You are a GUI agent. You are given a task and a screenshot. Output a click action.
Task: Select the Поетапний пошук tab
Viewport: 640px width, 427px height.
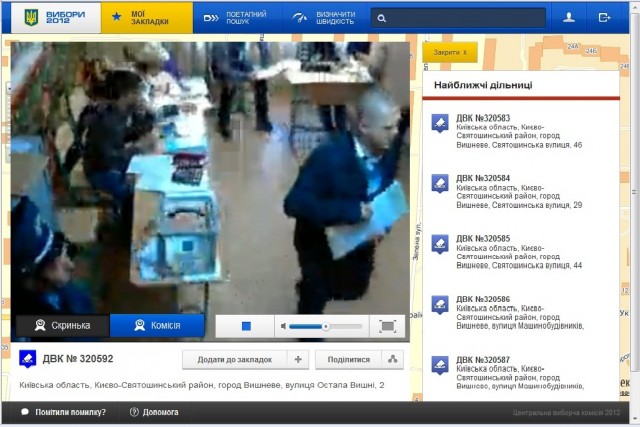tap(237, 18)
